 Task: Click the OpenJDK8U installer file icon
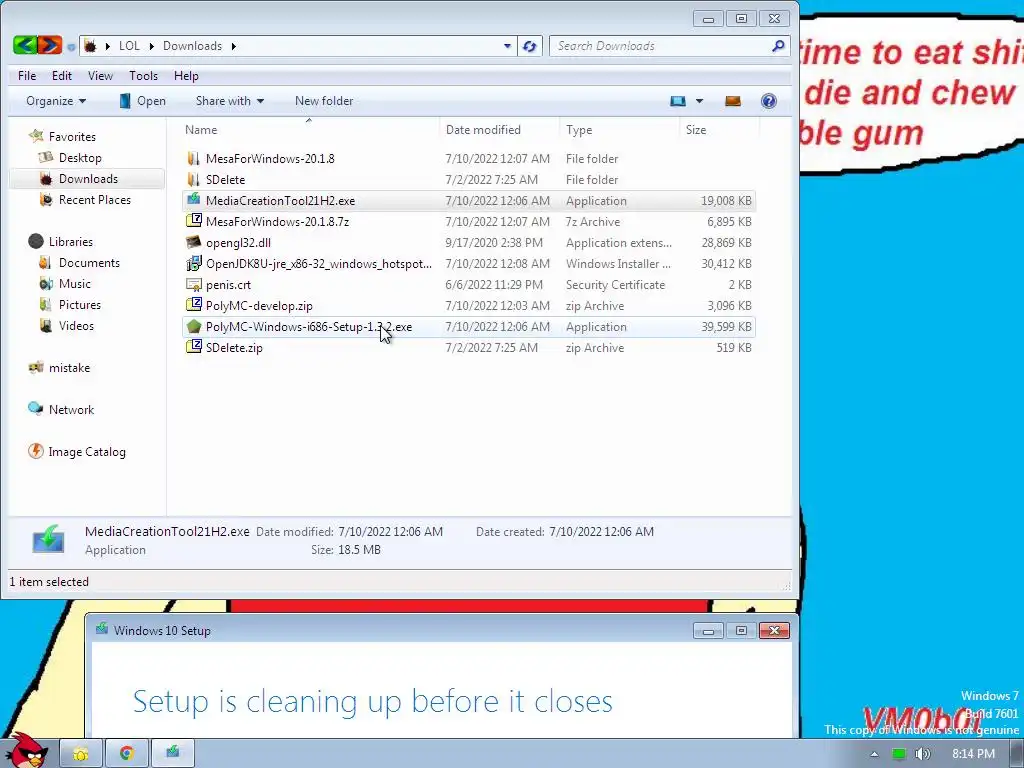193,264
